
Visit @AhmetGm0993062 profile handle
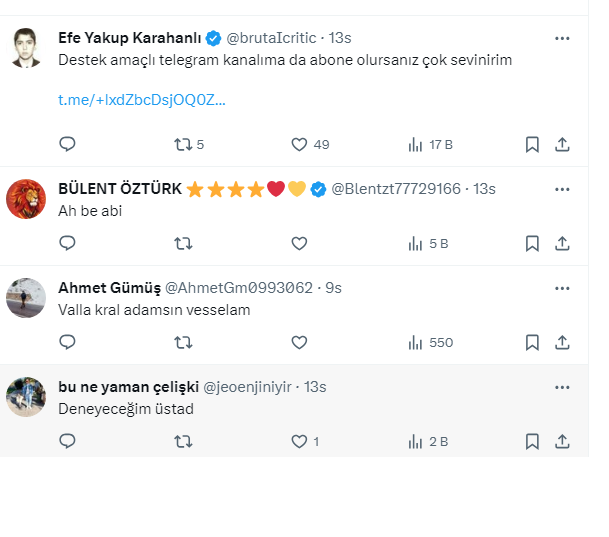[238, 288]
